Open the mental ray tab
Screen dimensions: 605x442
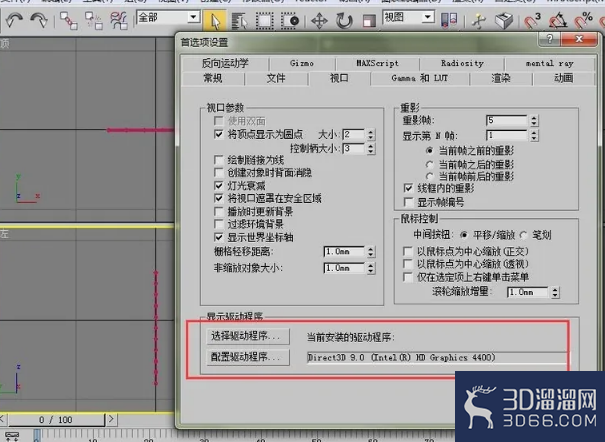pos(549,63)
